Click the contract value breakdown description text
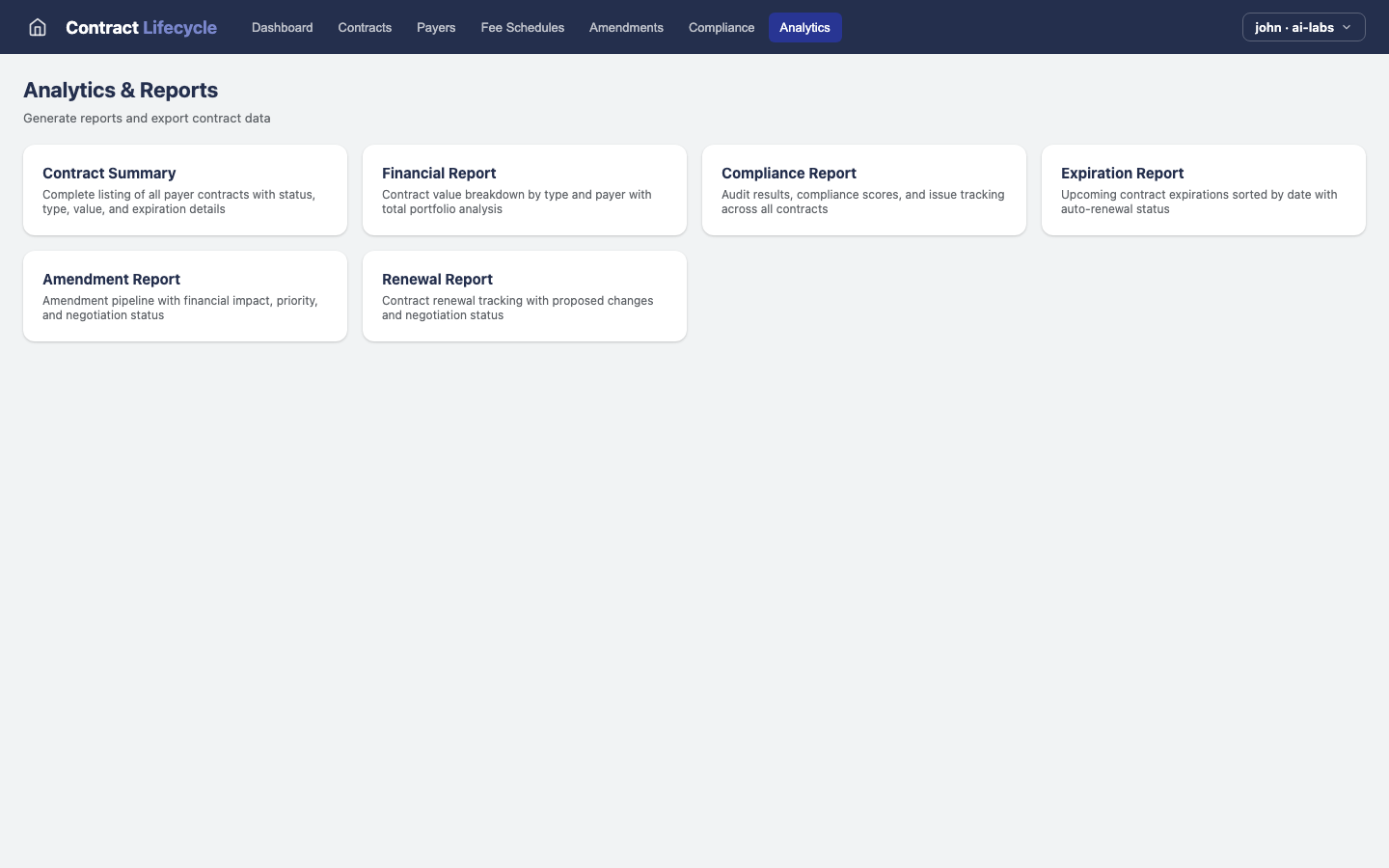The height and width of the screenshot is (868, 1389). coord(516,202)
